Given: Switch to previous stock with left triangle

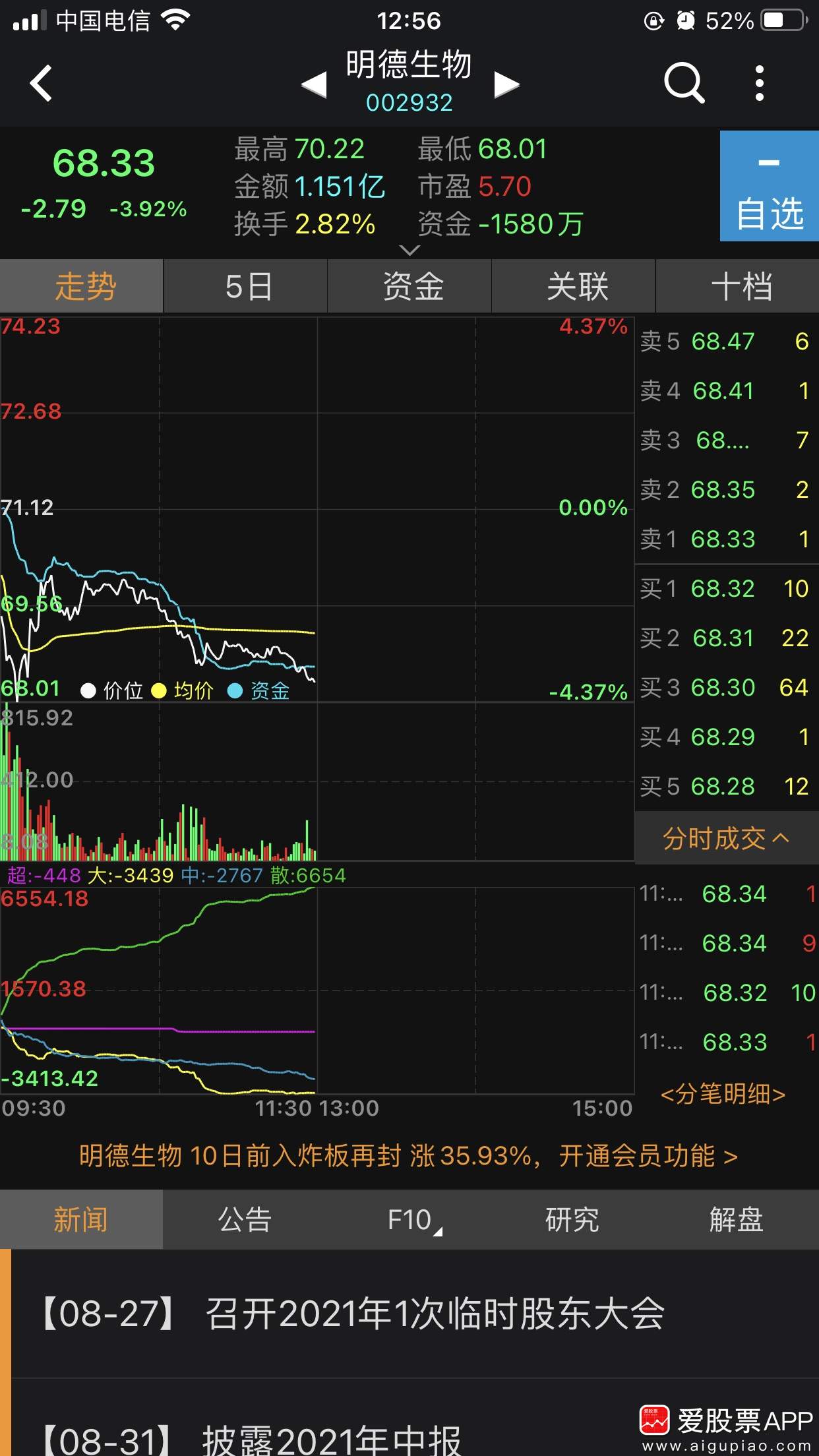Looking at the screenshot, I should coord(314,85).
